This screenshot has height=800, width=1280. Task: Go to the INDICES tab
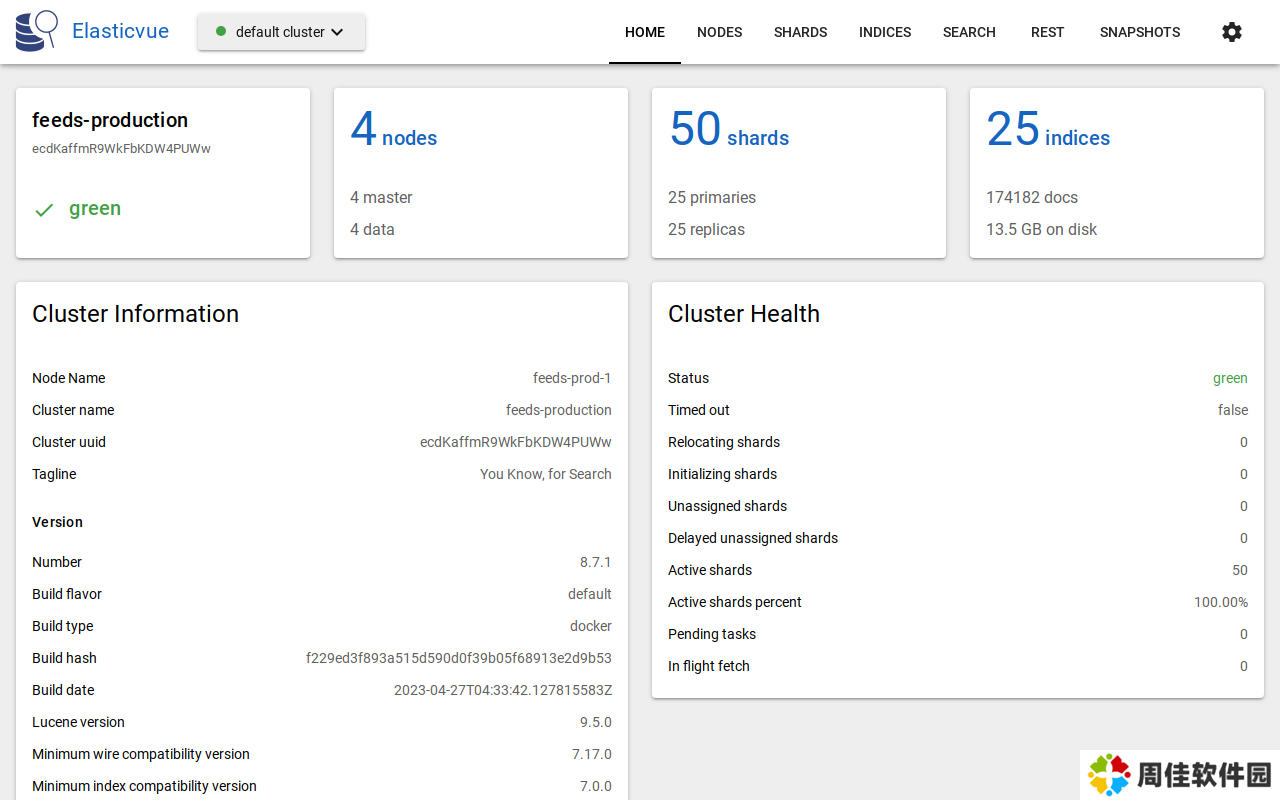coord(885,32)
